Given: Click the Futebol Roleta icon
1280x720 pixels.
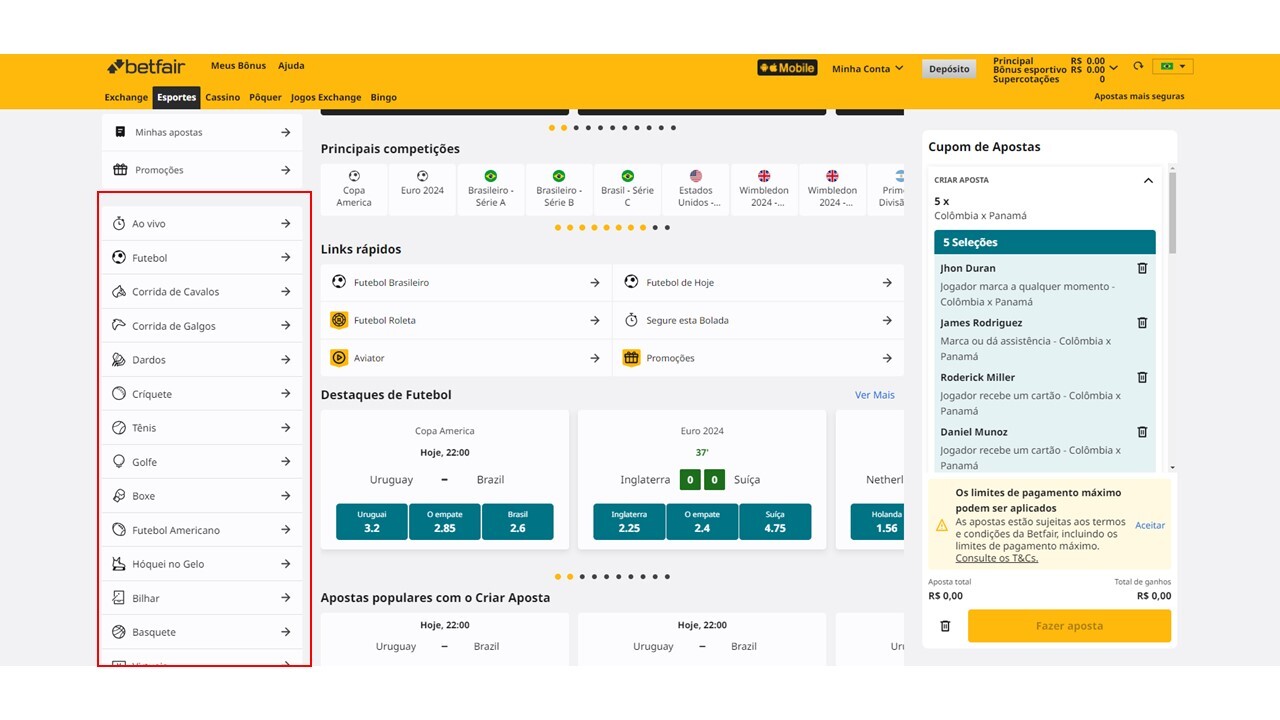Looking at the screenshot, I should [x=339, y=320].
